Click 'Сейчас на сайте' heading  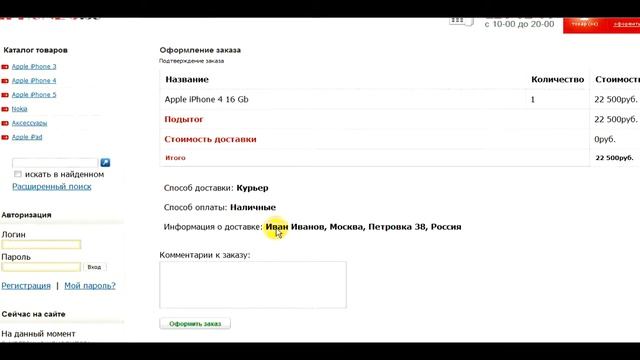point(33,314)
